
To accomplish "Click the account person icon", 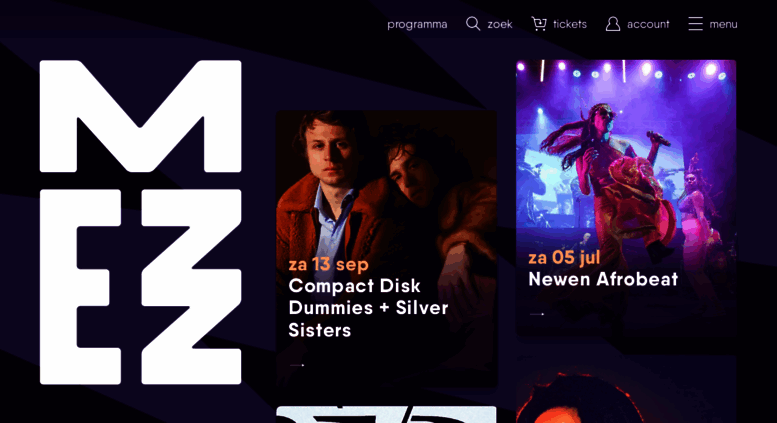I will [612, 24].
